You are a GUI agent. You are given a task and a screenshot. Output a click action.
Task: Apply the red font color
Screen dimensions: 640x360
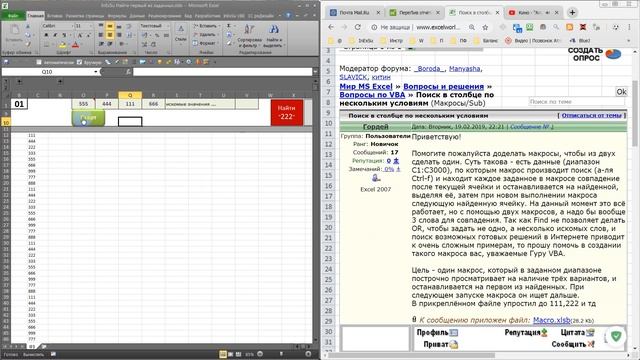[x=75, y=44]
